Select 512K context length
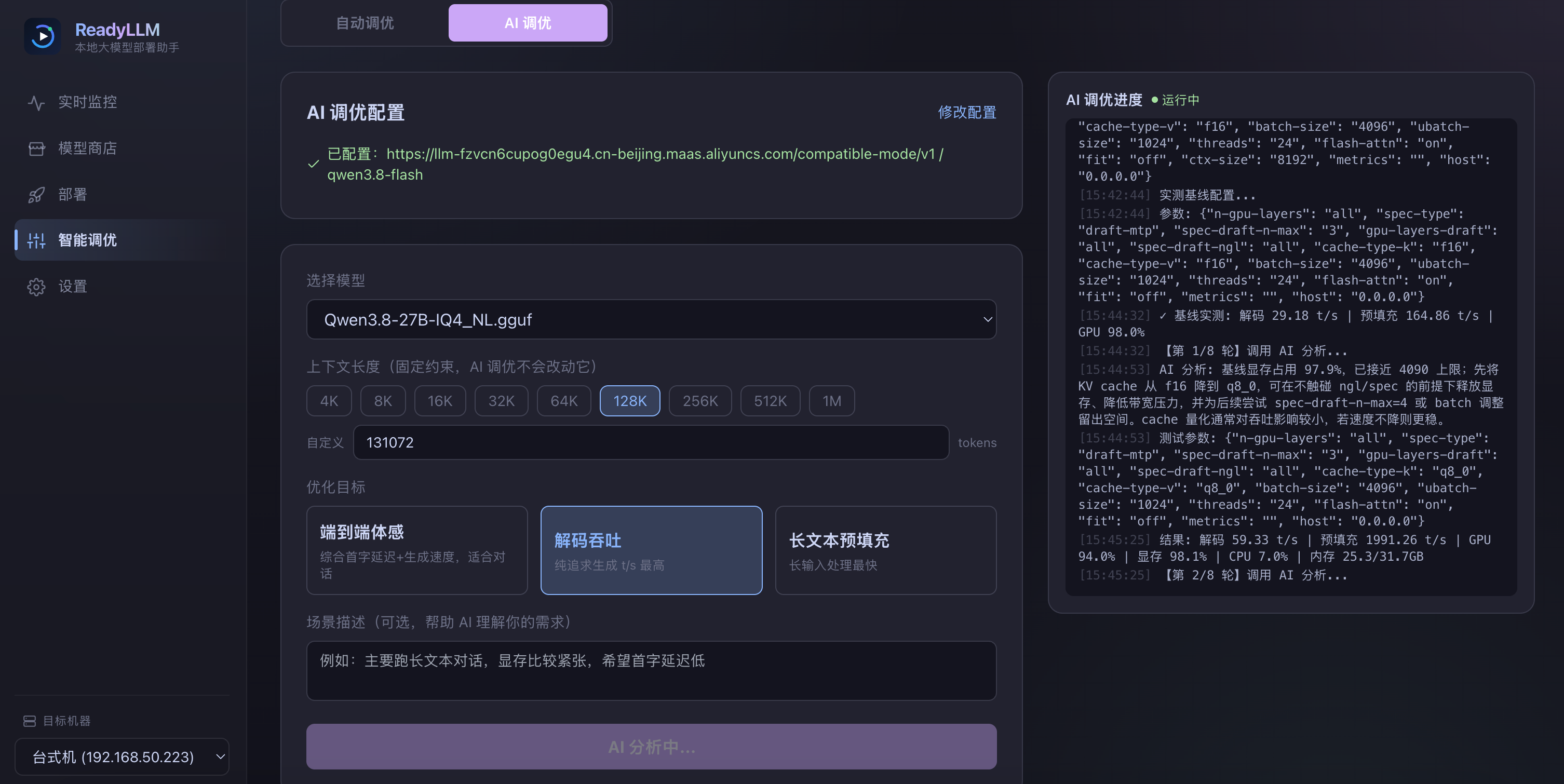Screen dimensions: 1564x784 click(770, 401)
